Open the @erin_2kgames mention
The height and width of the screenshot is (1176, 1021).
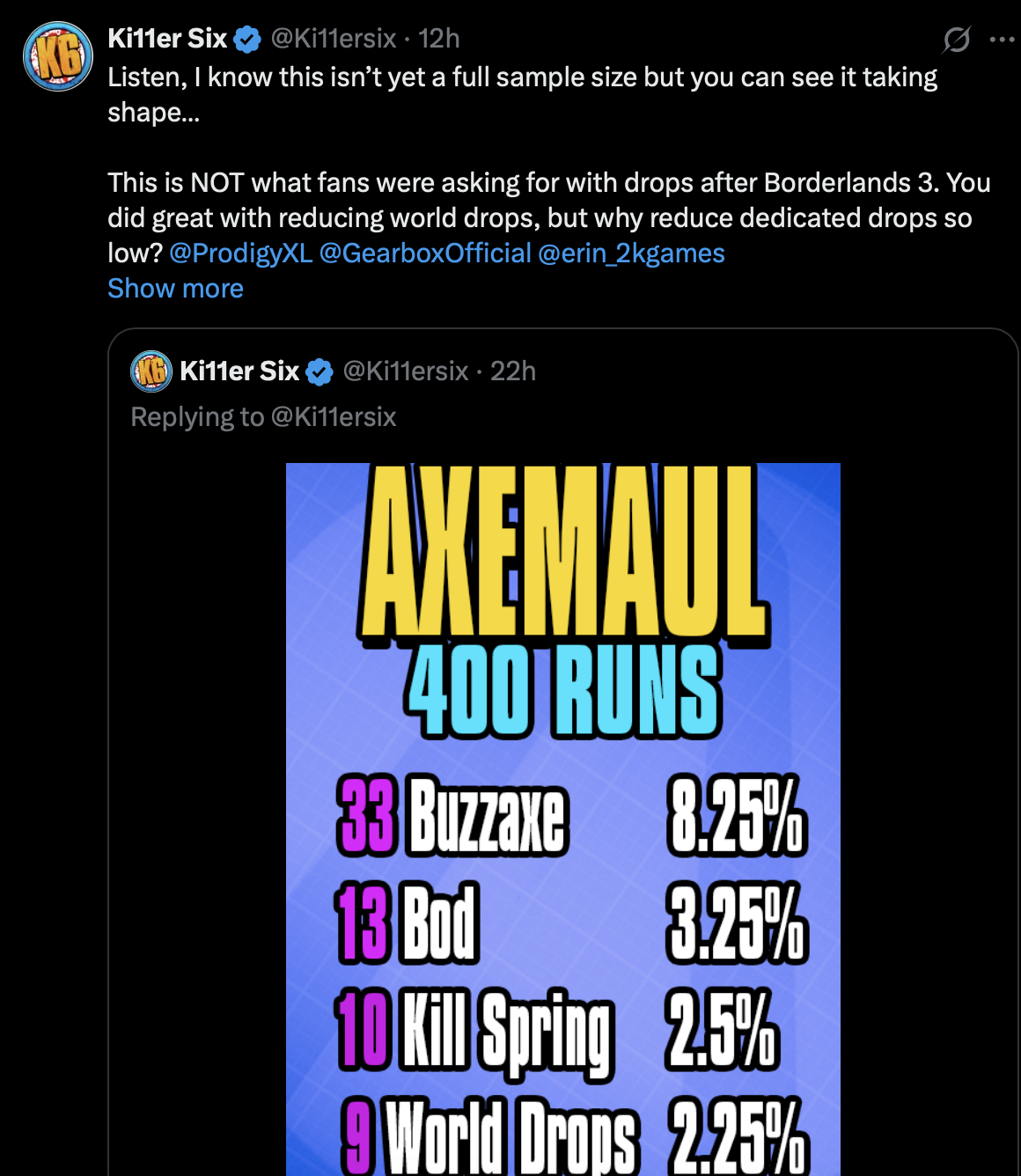(631, 254)
